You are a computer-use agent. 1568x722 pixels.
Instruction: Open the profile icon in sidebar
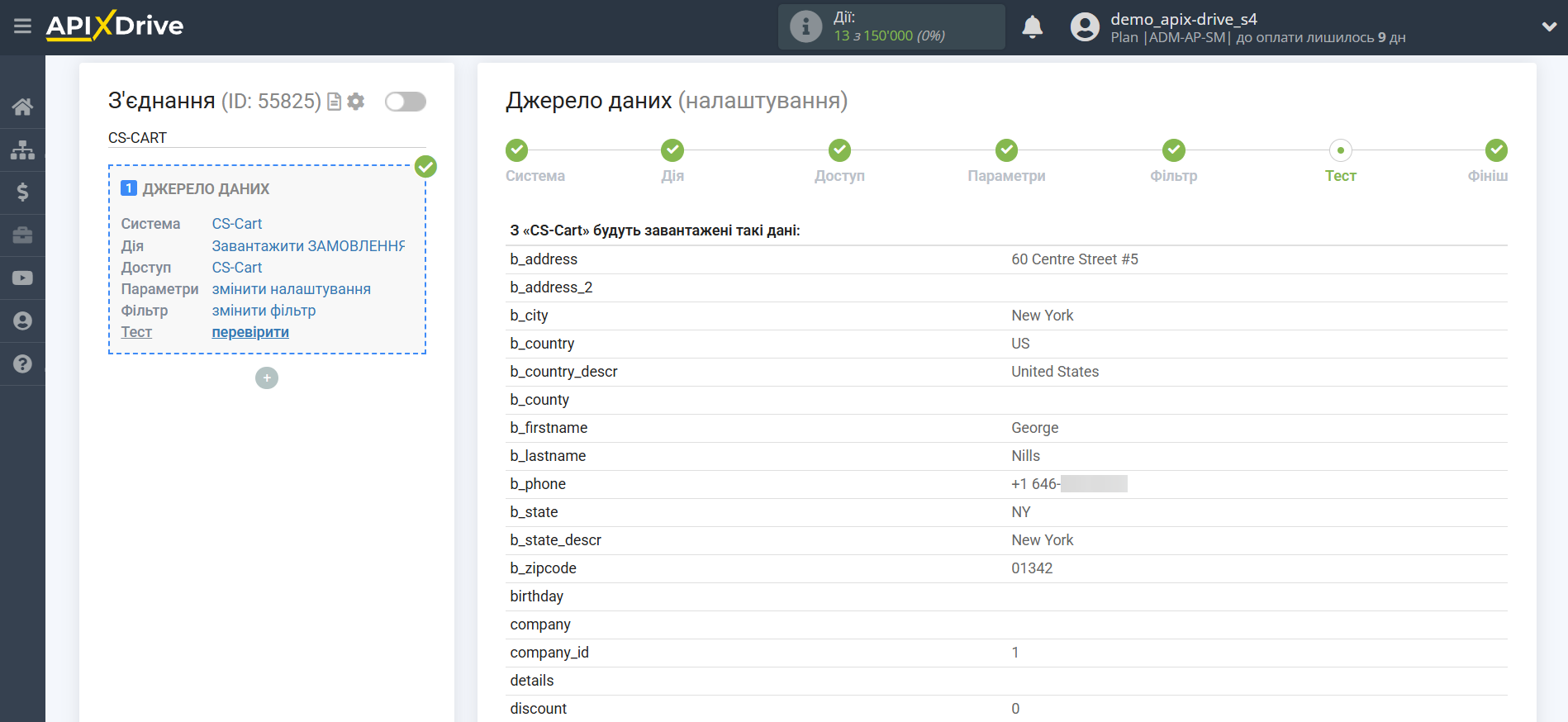tap(22, 321)
